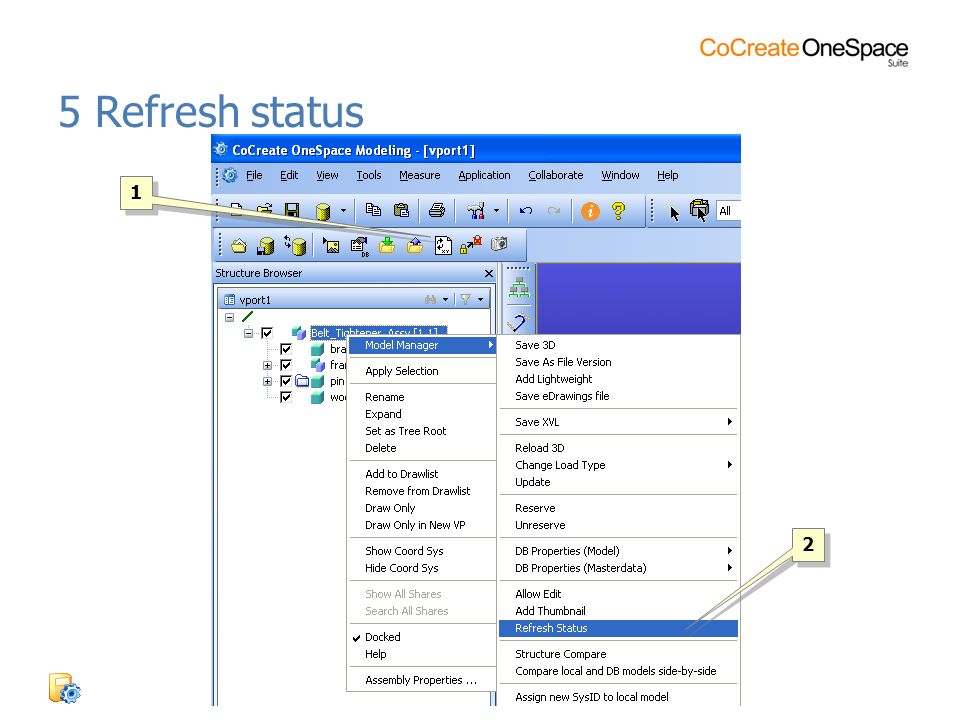Click the yellow question mark help icon
This screenshot has width=960, height=720.
pos(618,211)
